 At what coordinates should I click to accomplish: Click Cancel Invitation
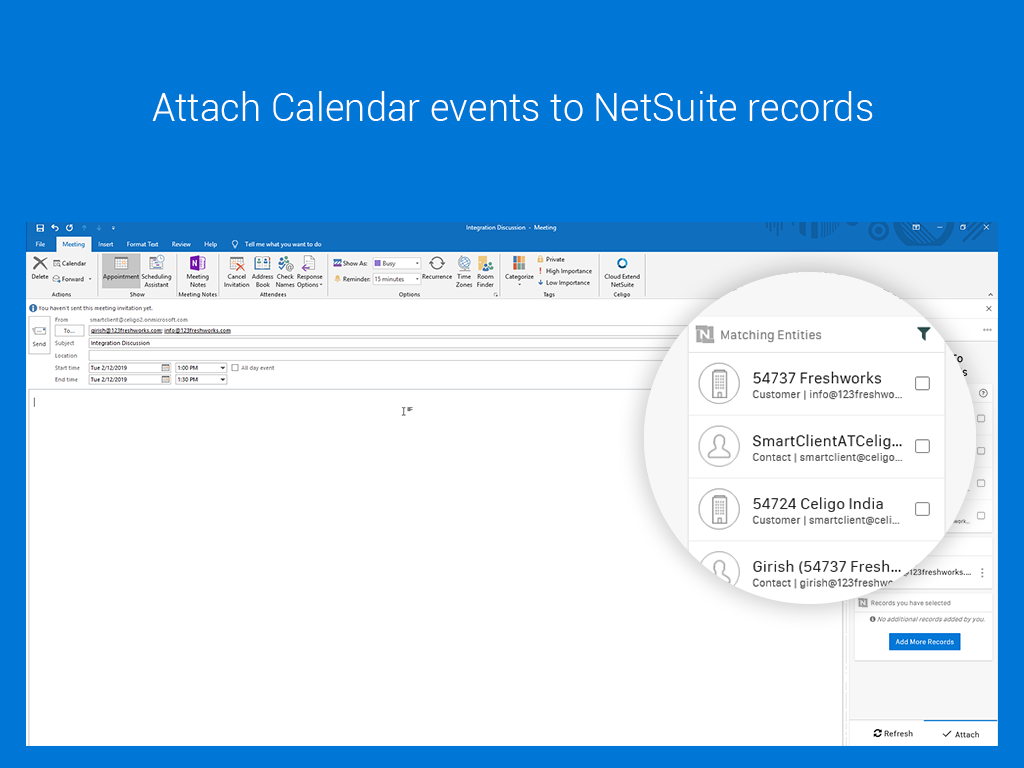coord(236,271)
